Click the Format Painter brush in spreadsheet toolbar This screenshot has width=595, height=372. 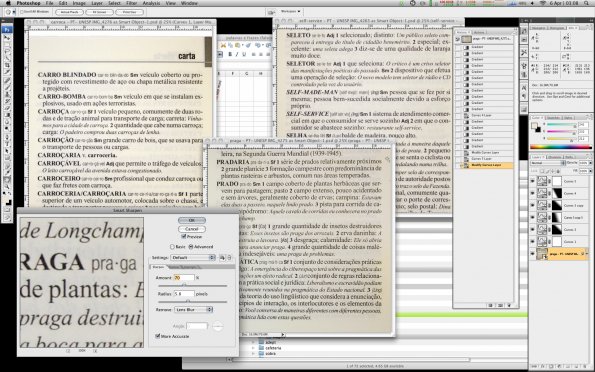(248, 46)
